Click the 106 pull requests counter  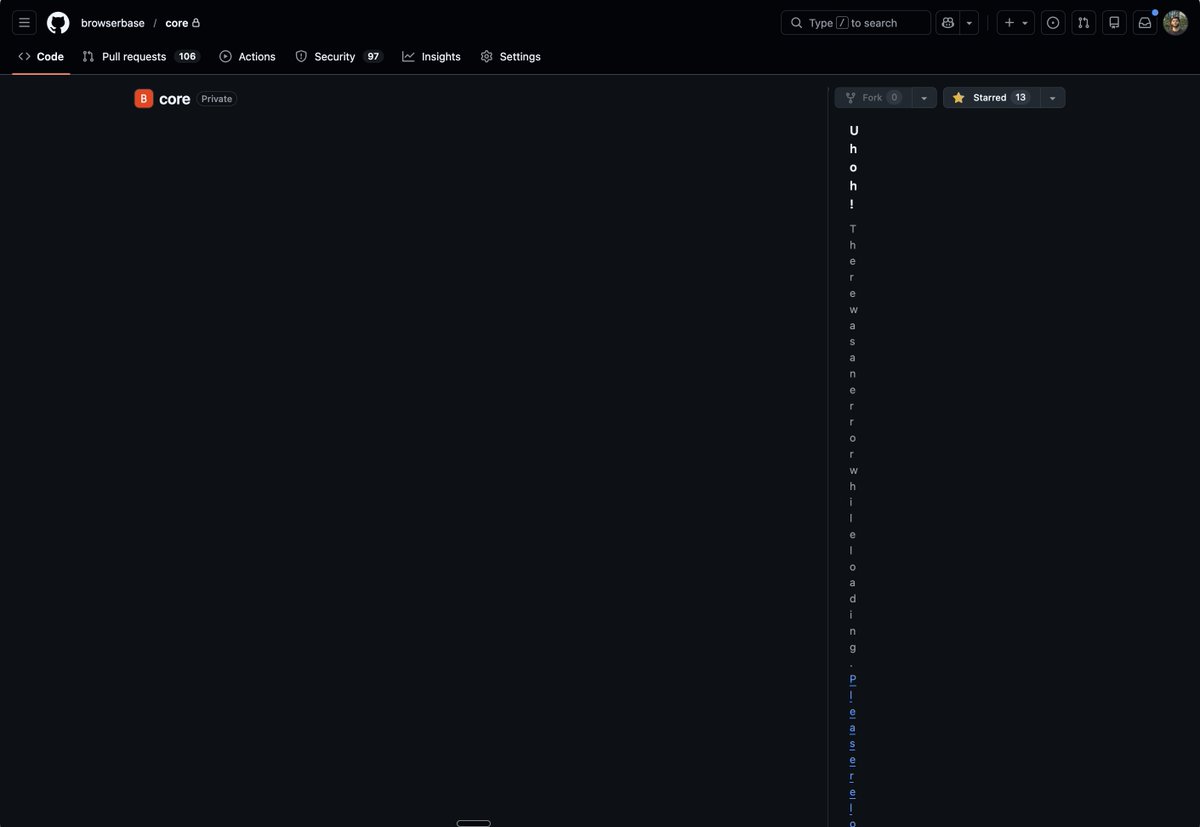click(187, 57)
